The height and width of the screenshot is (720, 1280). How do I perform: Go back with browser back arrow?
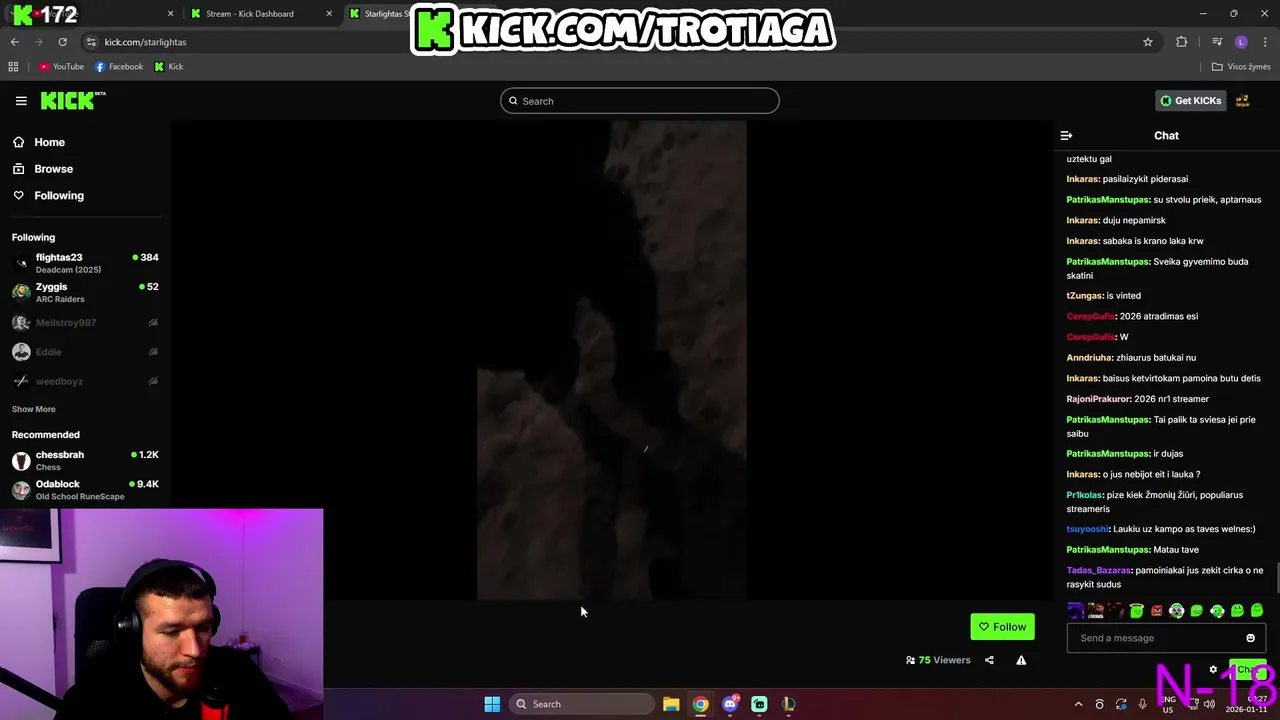[14, 42]
